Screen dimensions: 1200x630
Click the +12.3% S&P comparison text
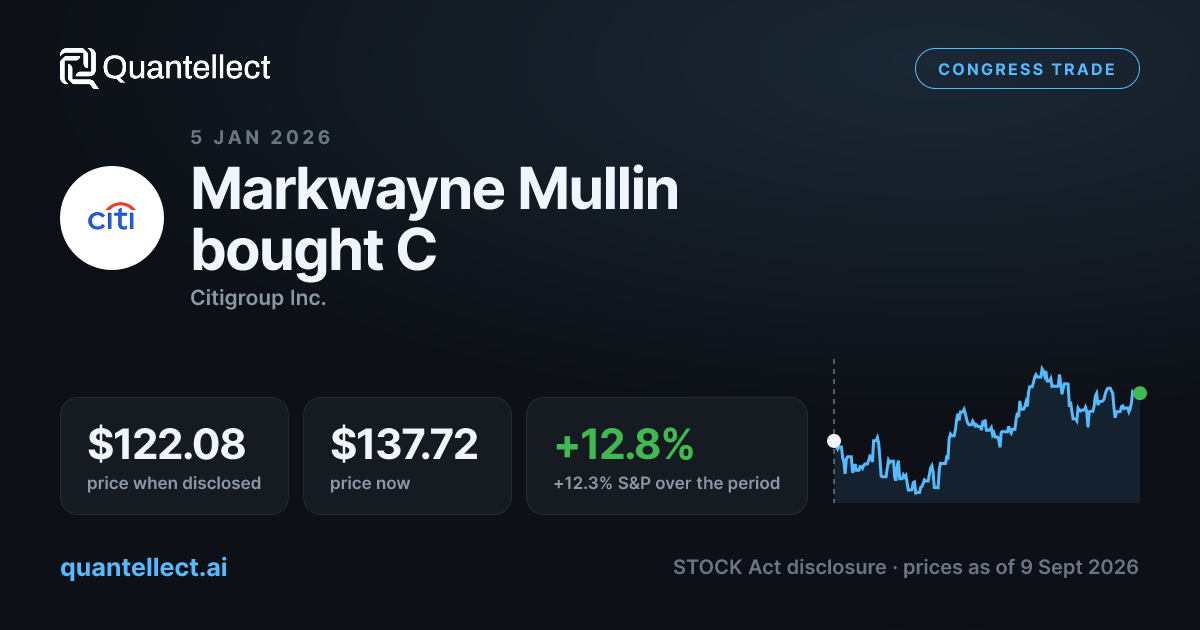666,483
